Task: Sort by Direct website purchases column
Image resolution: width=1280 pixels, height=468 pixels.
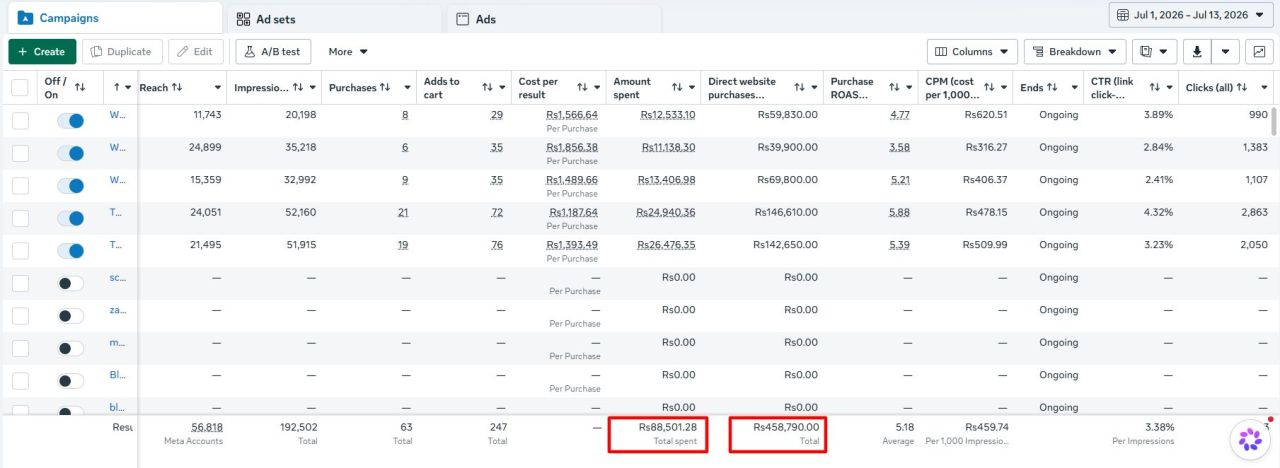Action: tap(800, 88)
